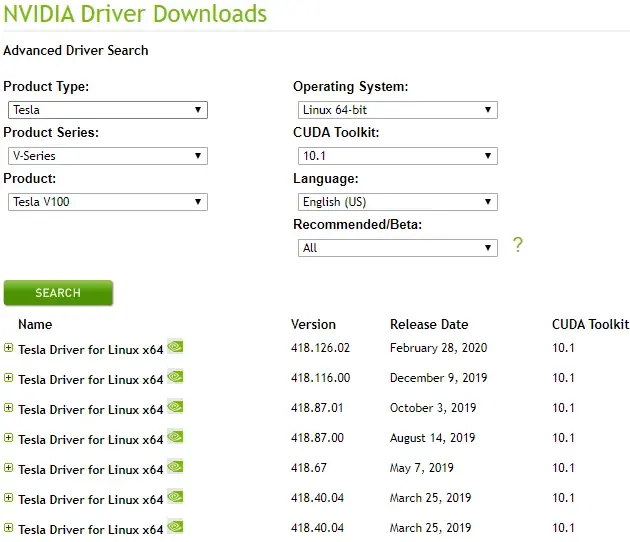The height and width of the screenshot is (542, 630).
Task: Click the NVIDIA logo icon beside driver 418.87.01
Action: click(x=175, y=406)
